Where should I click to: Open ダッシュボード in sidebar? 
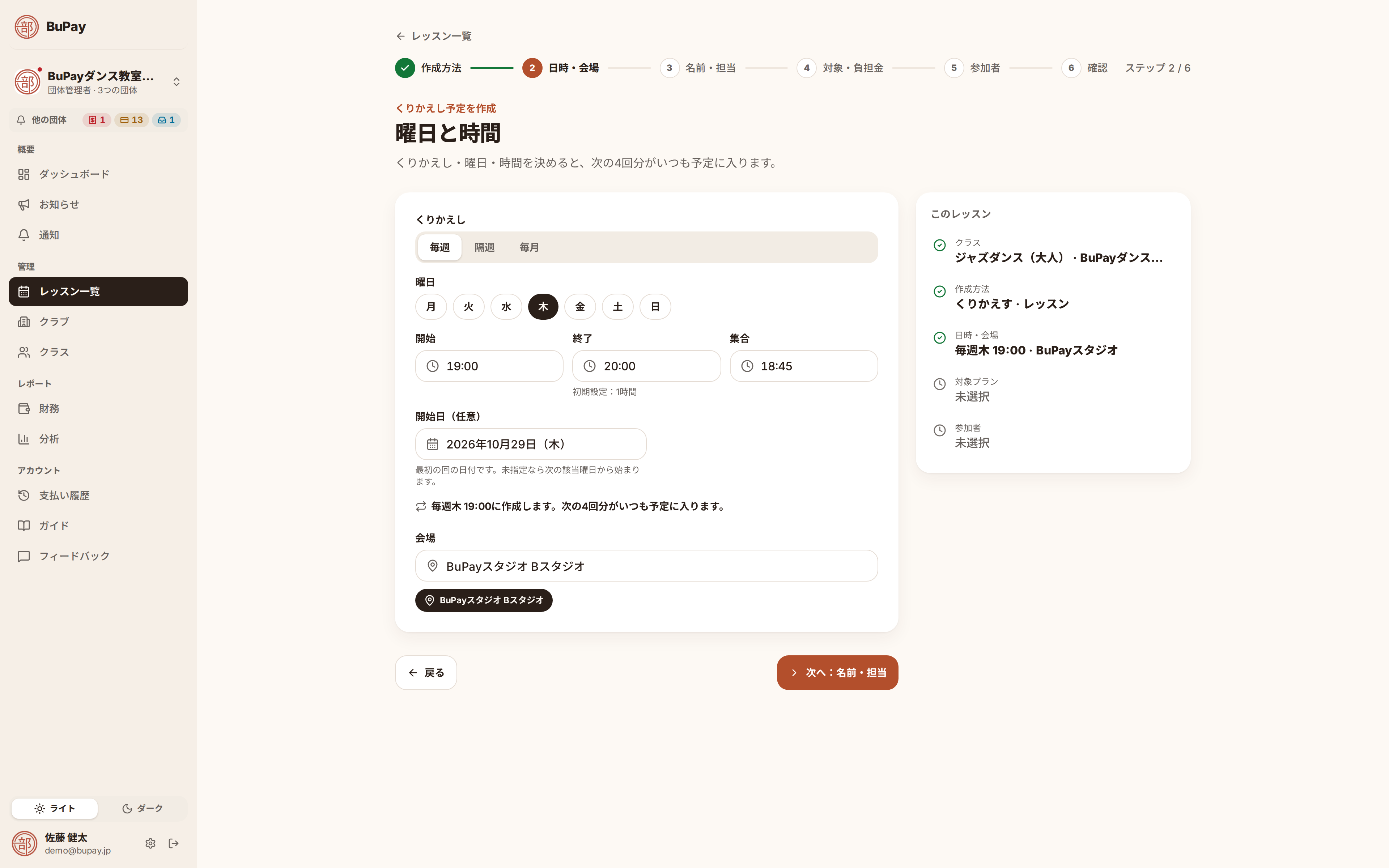click(98, 174)
